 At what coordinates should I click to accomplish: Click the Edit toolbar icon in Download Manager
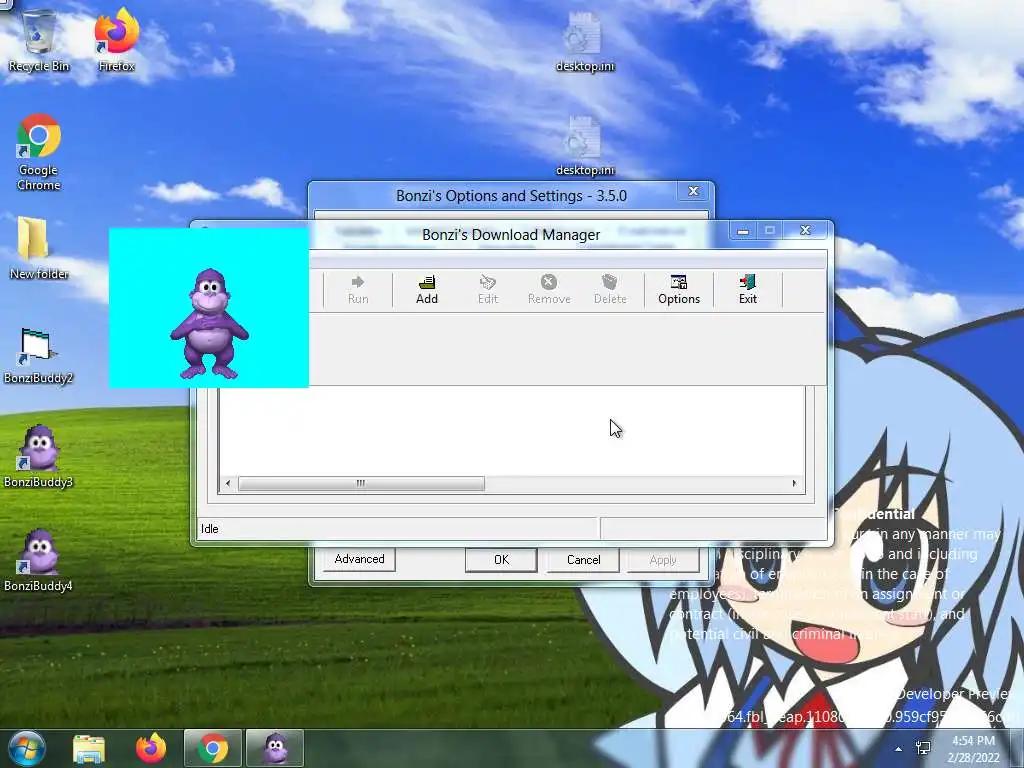click(488, 289)
